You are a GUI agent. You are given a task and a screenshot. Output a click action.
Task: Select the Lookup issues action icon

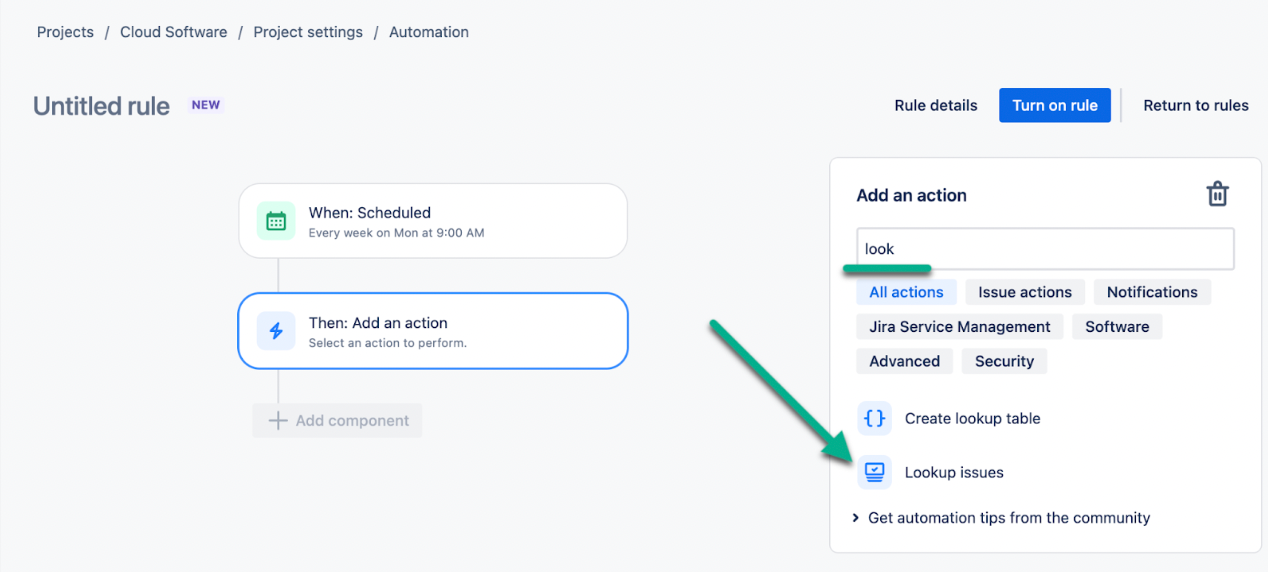875,472
